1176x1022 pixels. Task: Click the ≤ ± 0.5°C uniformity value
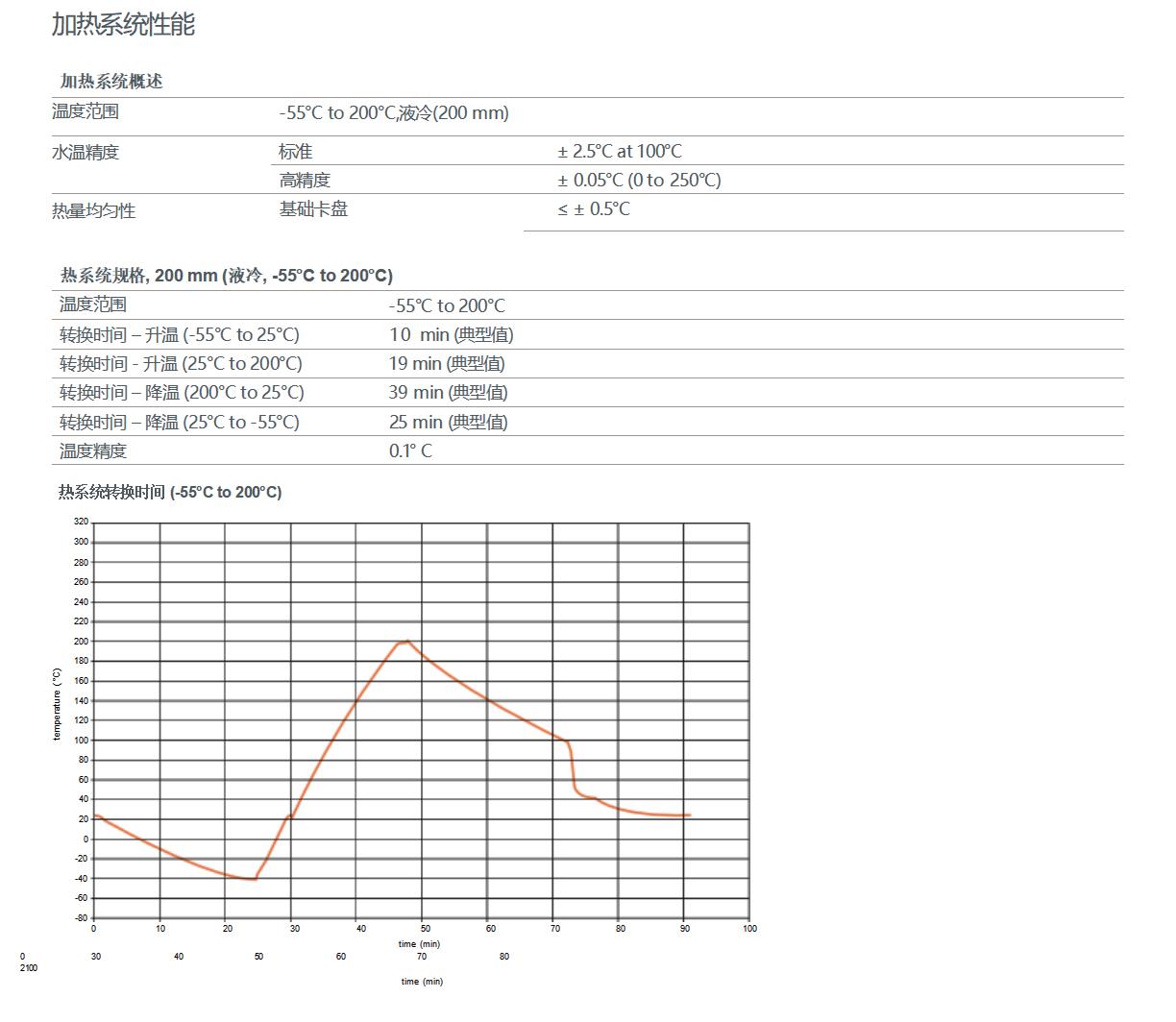(x=594, y=209)
